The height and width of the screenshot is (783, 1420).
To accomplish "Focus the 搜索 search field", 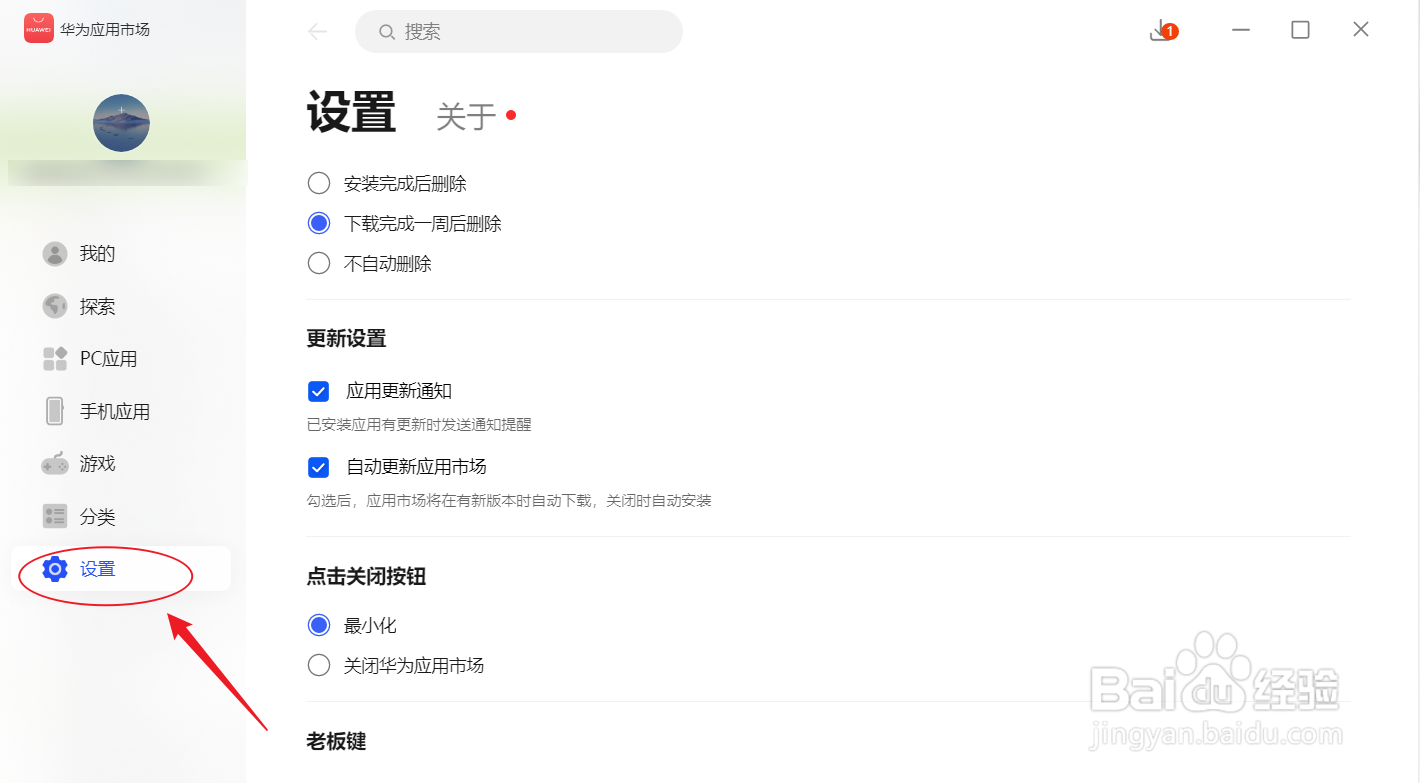I will (519, 32).
